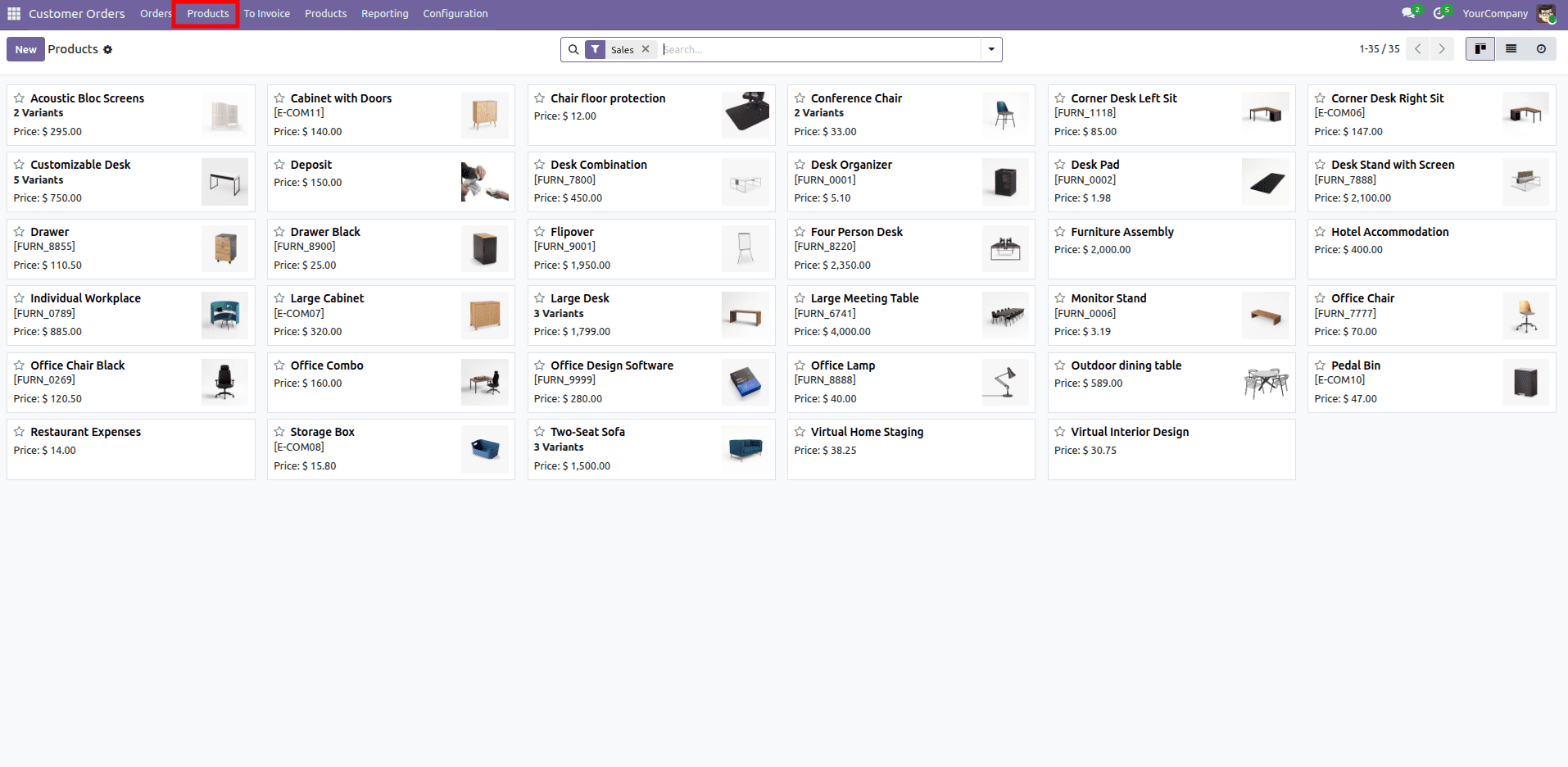Open the Configuration menu
Screen dimensions: 1568x767
(455, 13)
